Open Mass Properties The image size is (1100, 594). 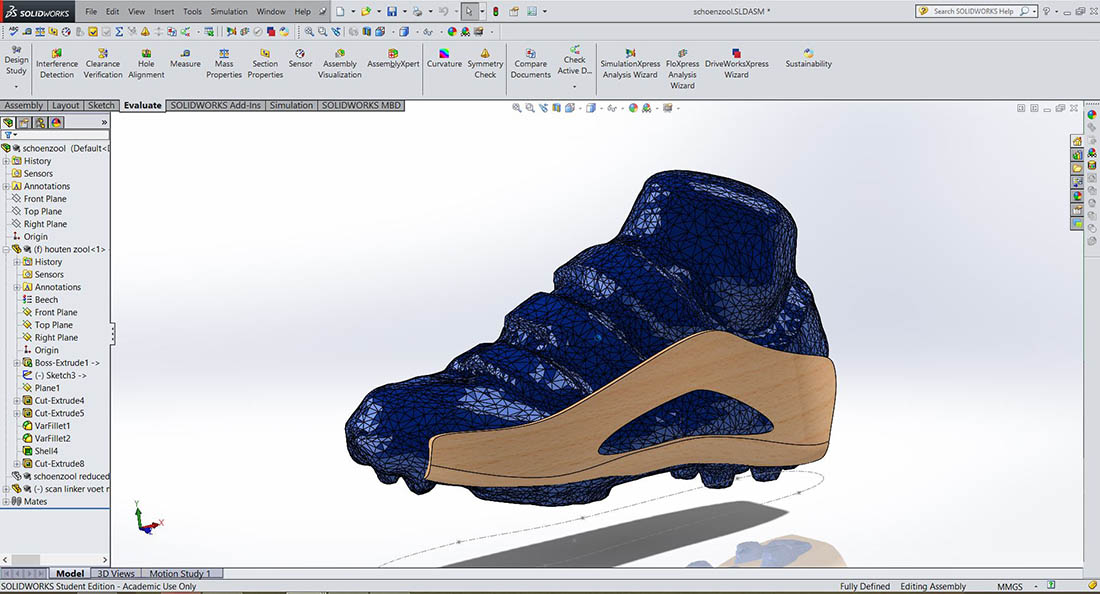224,64
